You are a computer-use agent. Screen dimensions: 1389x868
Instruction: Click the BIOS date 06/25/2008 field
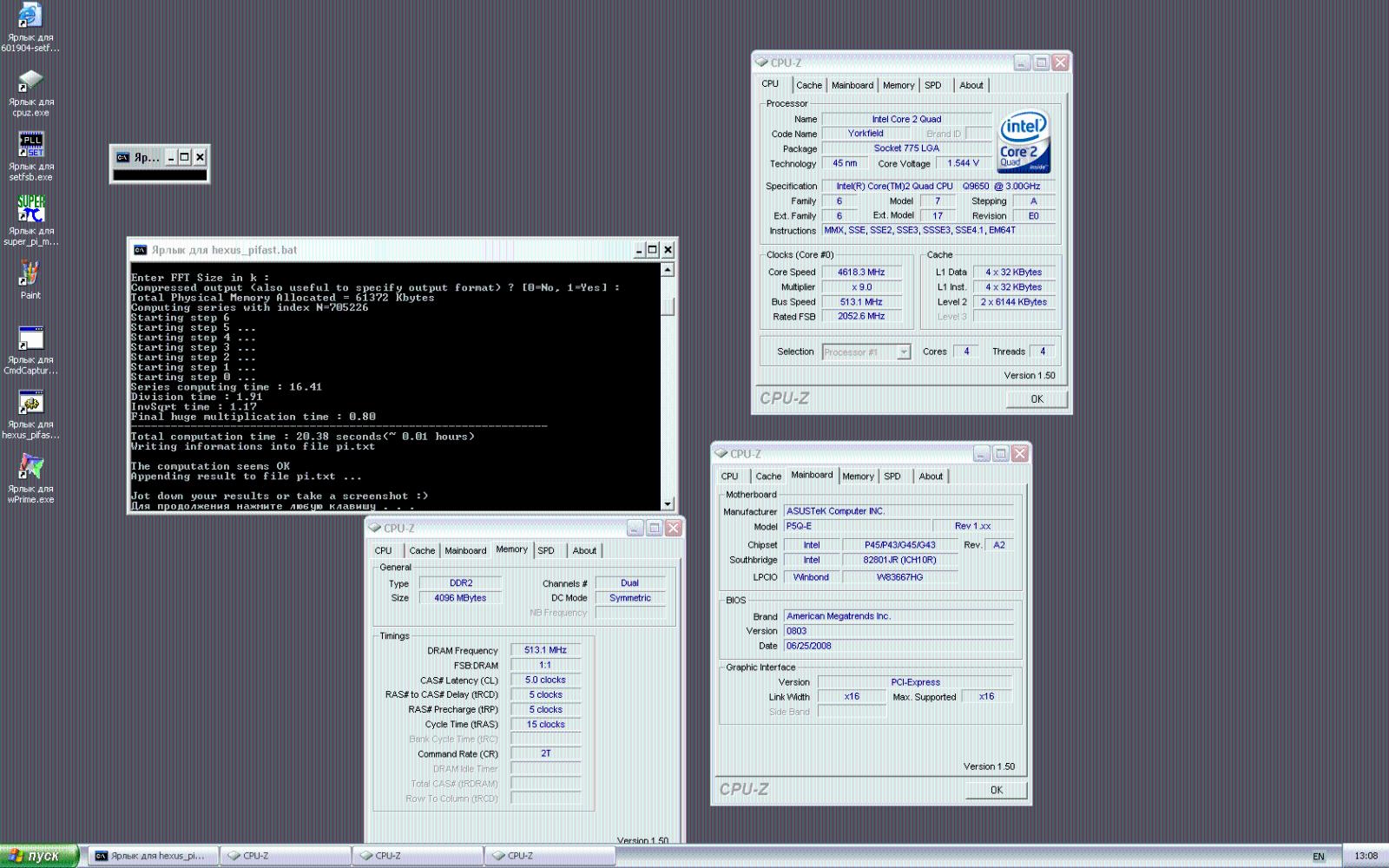click(899, 646)
